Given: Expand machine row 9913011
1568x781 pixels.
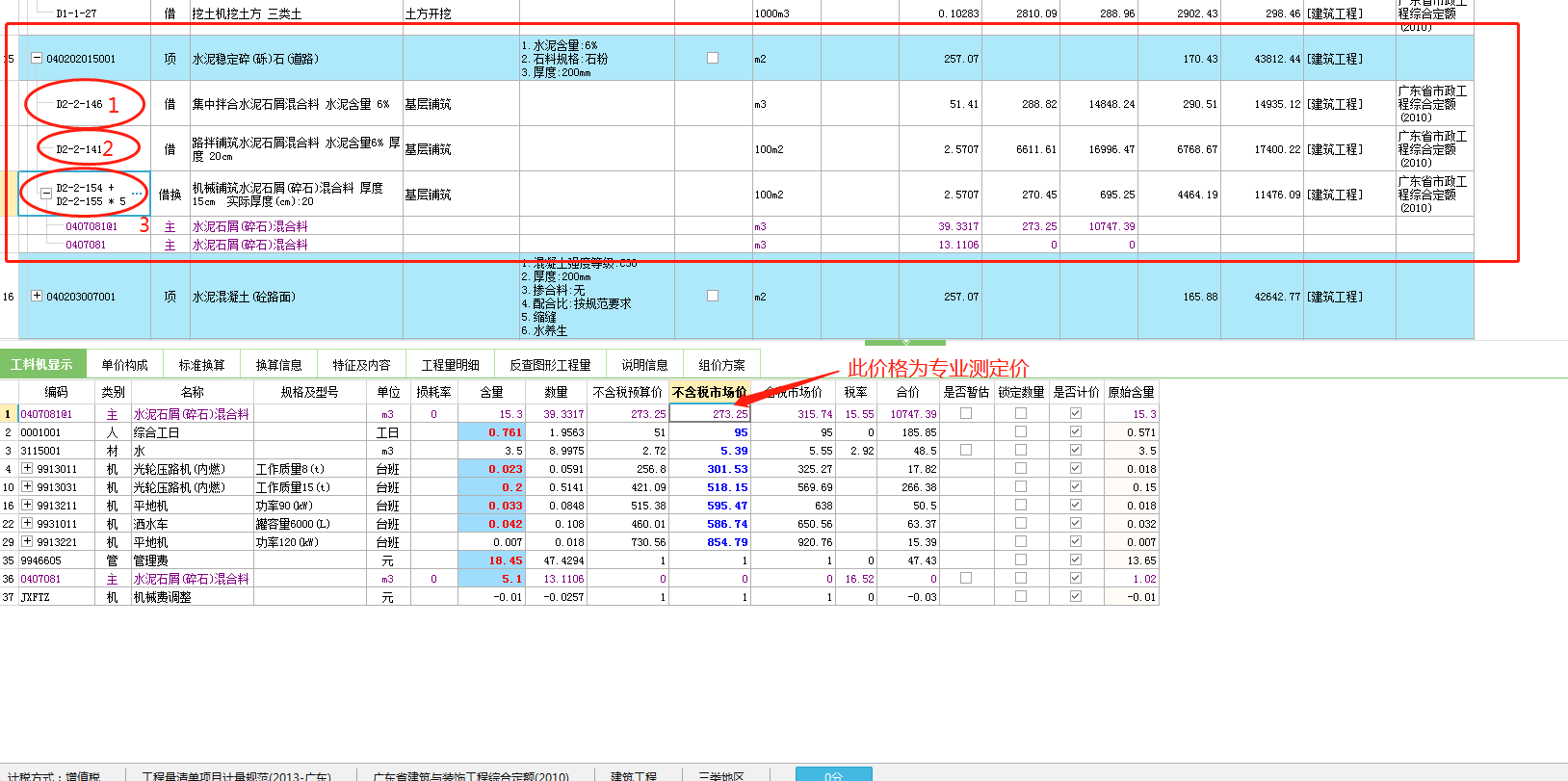Looking at the screenshot, I should (27, 468).
